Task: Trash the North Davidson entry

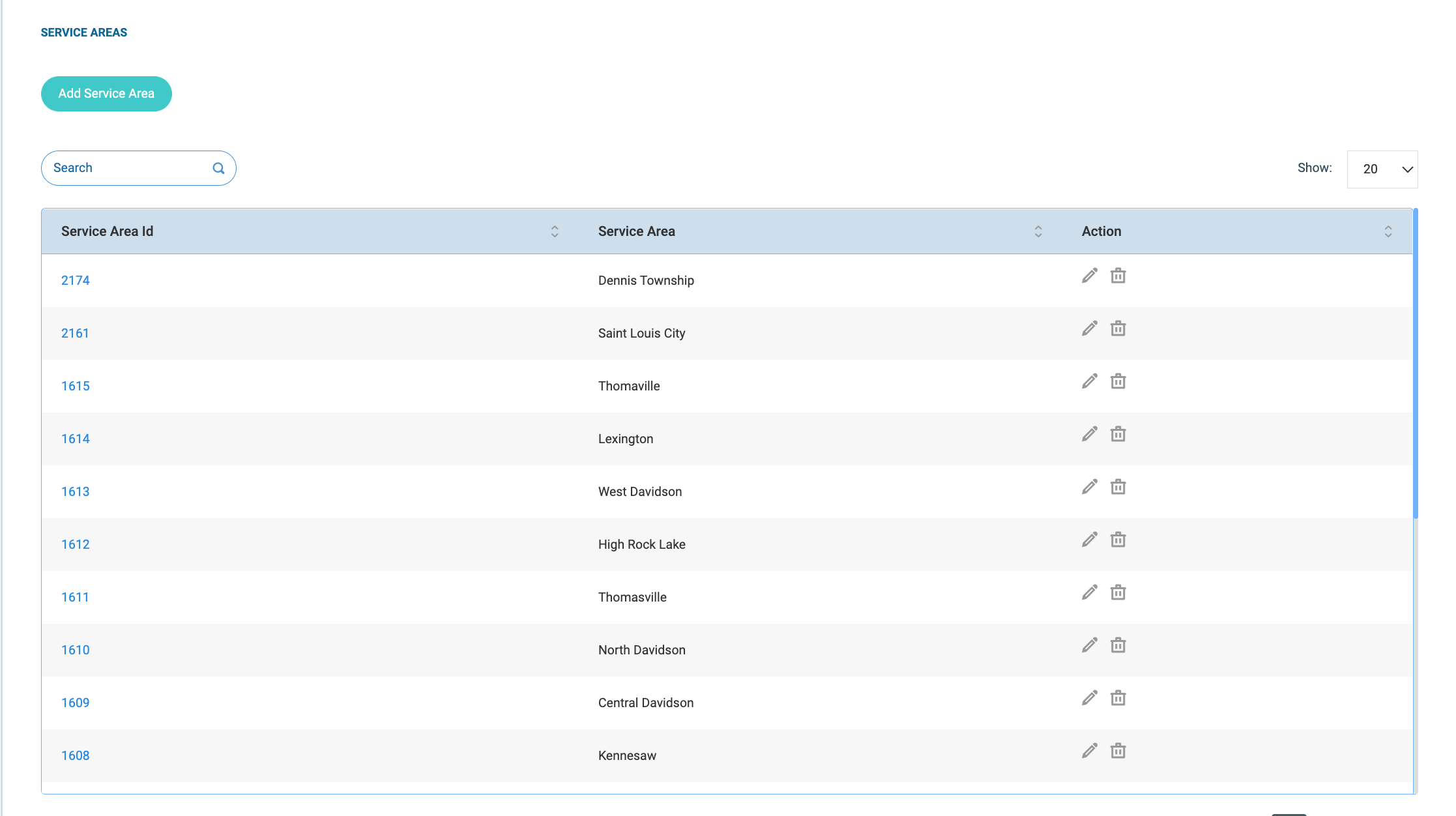Action: [1118, 645]
